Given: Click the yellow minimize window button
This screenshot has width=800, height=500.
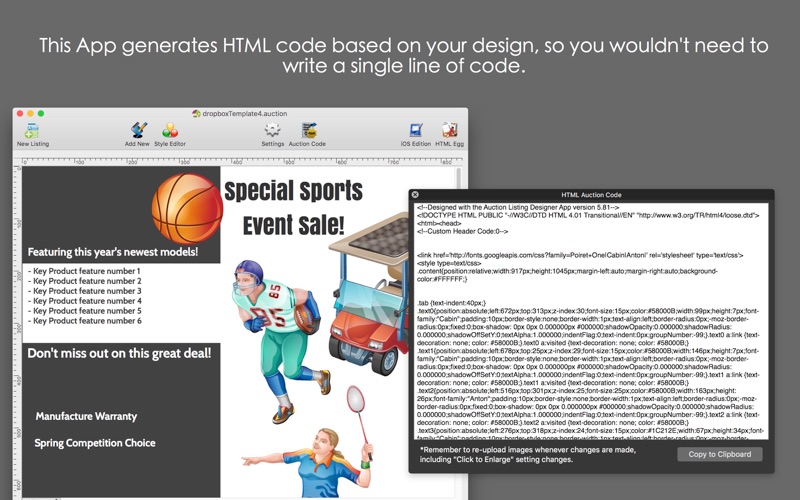Looking at the screenshot, I should pyautogui.click(x=31, y=113).
